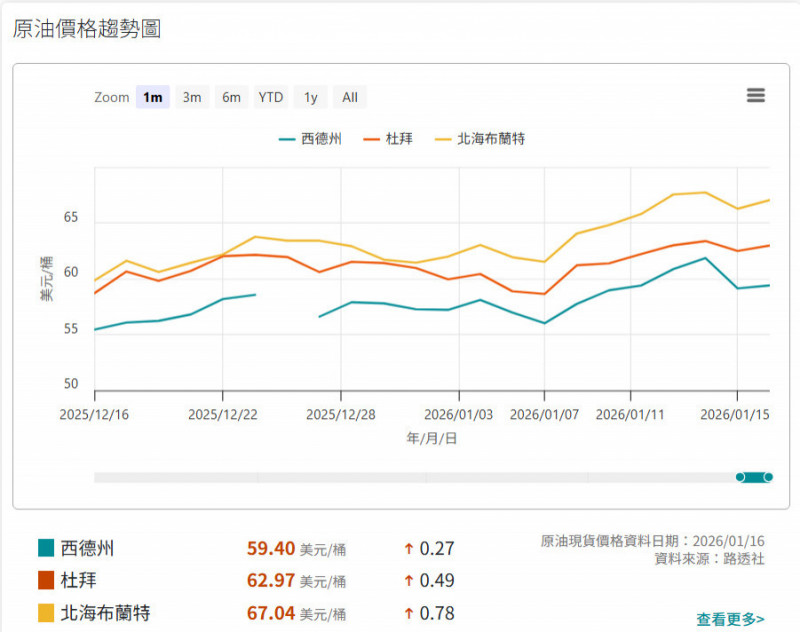Screen dimensions: 800x632
Task: Select the 1m zoom range
Action: point(152,97)
